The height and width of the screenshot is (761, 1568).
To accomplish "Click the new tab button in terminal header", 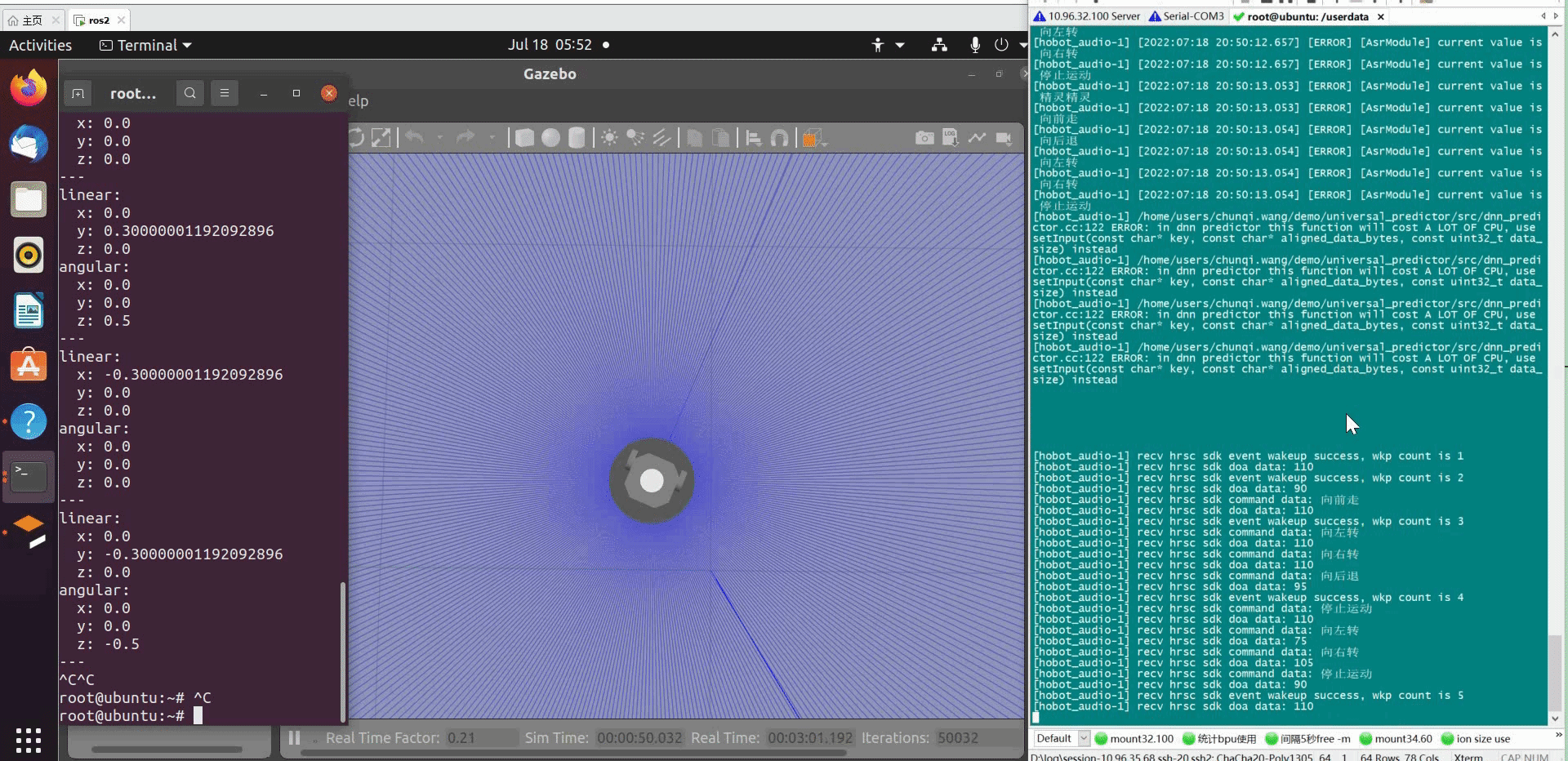I will (78, 93).
